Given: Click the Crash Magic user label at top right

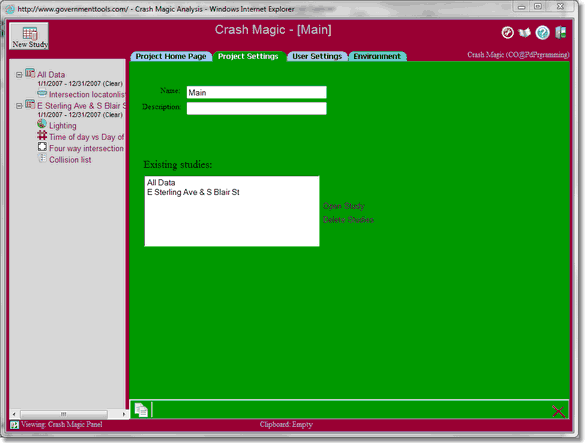Looking at the screenshot, I should (518, 55).
